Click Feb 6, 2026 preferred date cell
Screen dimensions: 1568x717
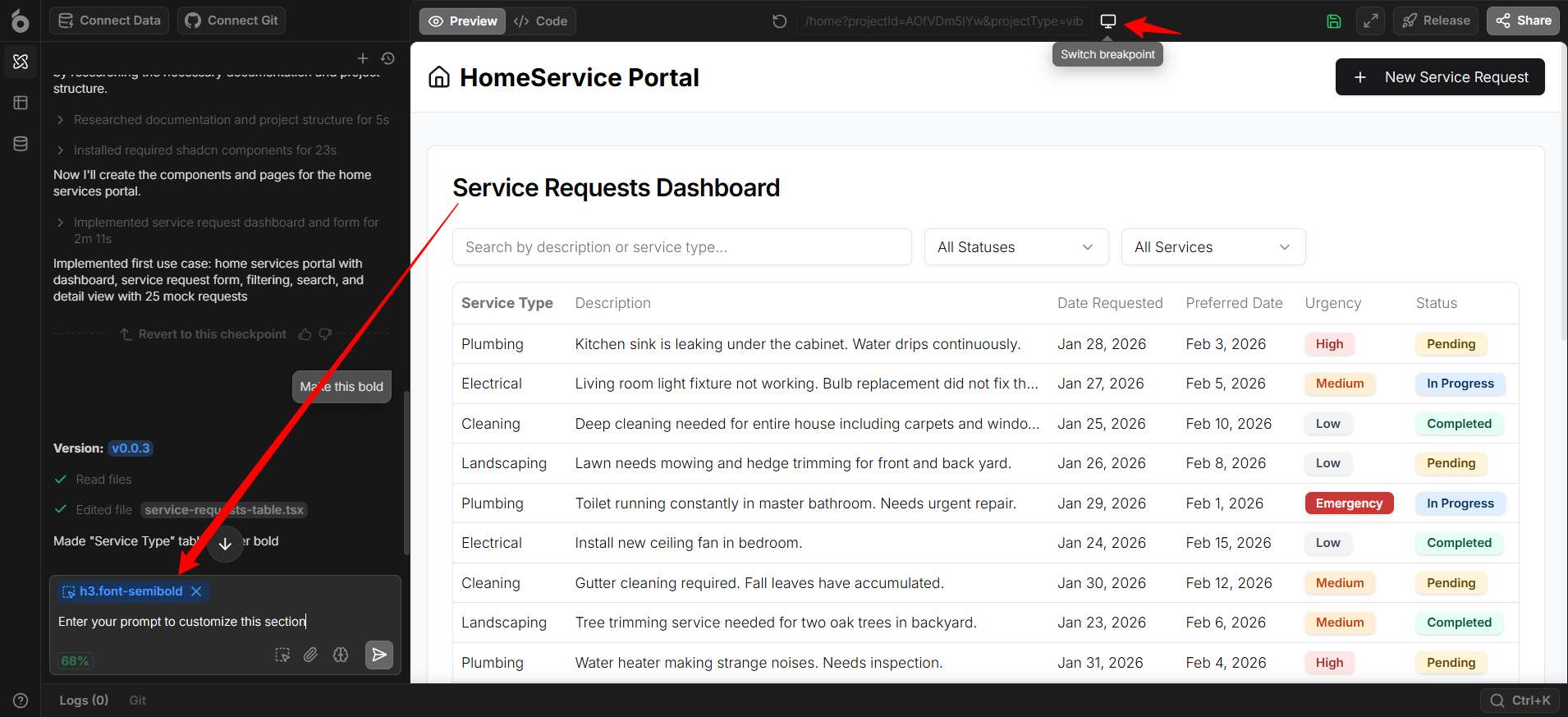pos(1226,623)
